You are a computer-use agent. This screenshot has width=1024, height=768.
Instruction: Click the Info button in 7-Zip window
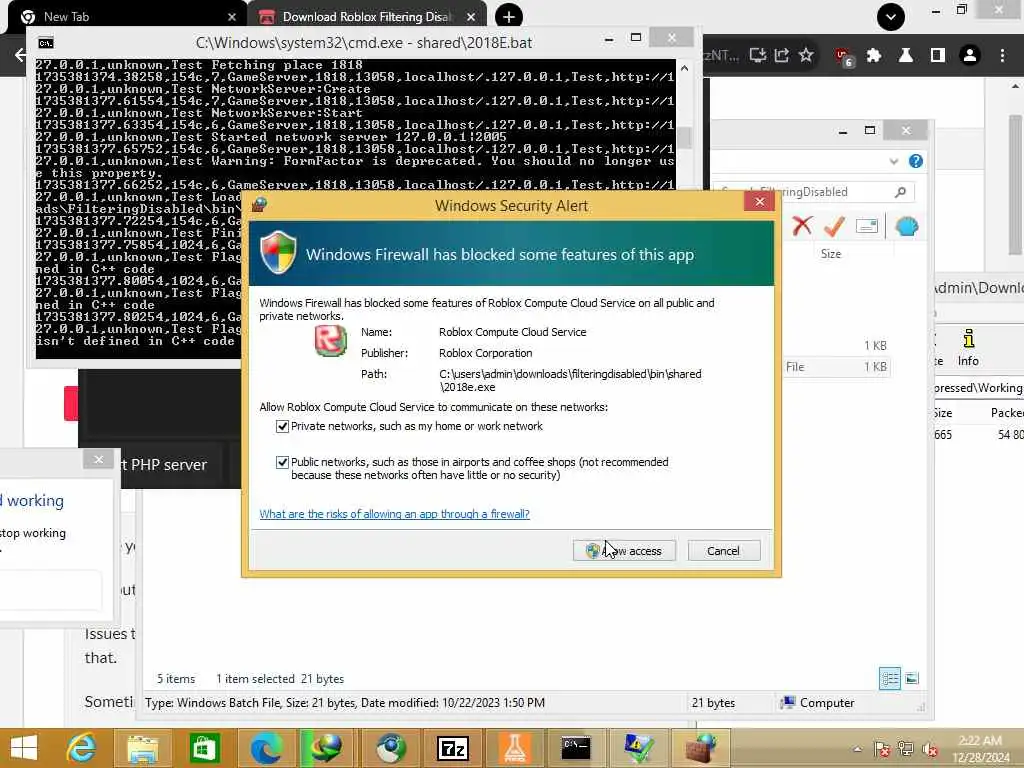pos(968,347)
